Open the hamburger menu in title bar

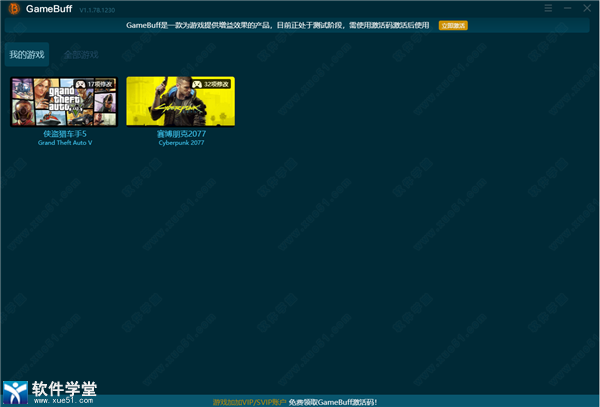pyautogui.click(x=548, y=8)
